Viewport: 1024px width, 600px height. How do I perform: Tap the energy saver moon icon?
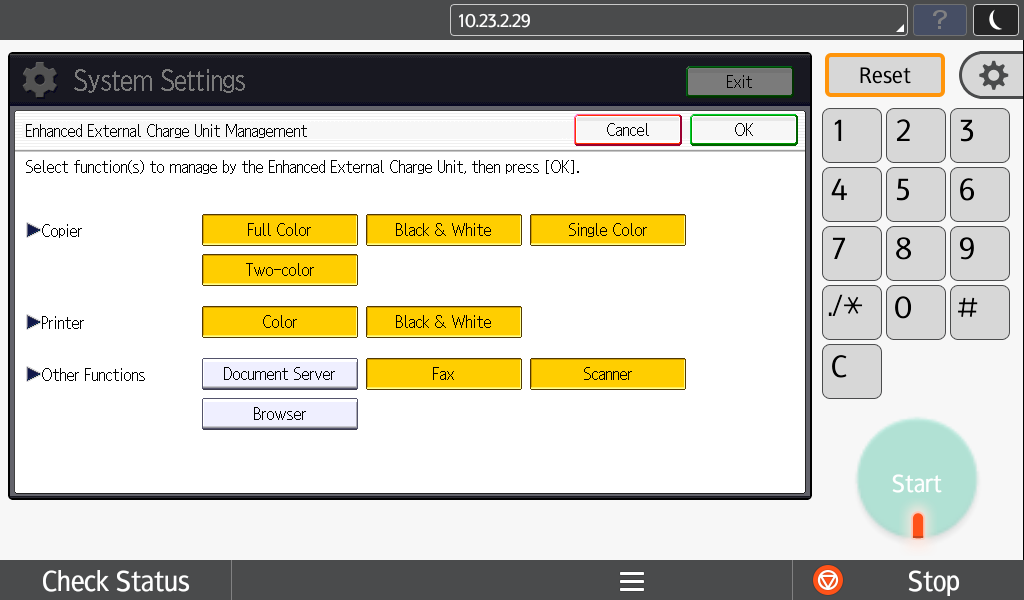point(995,20)
